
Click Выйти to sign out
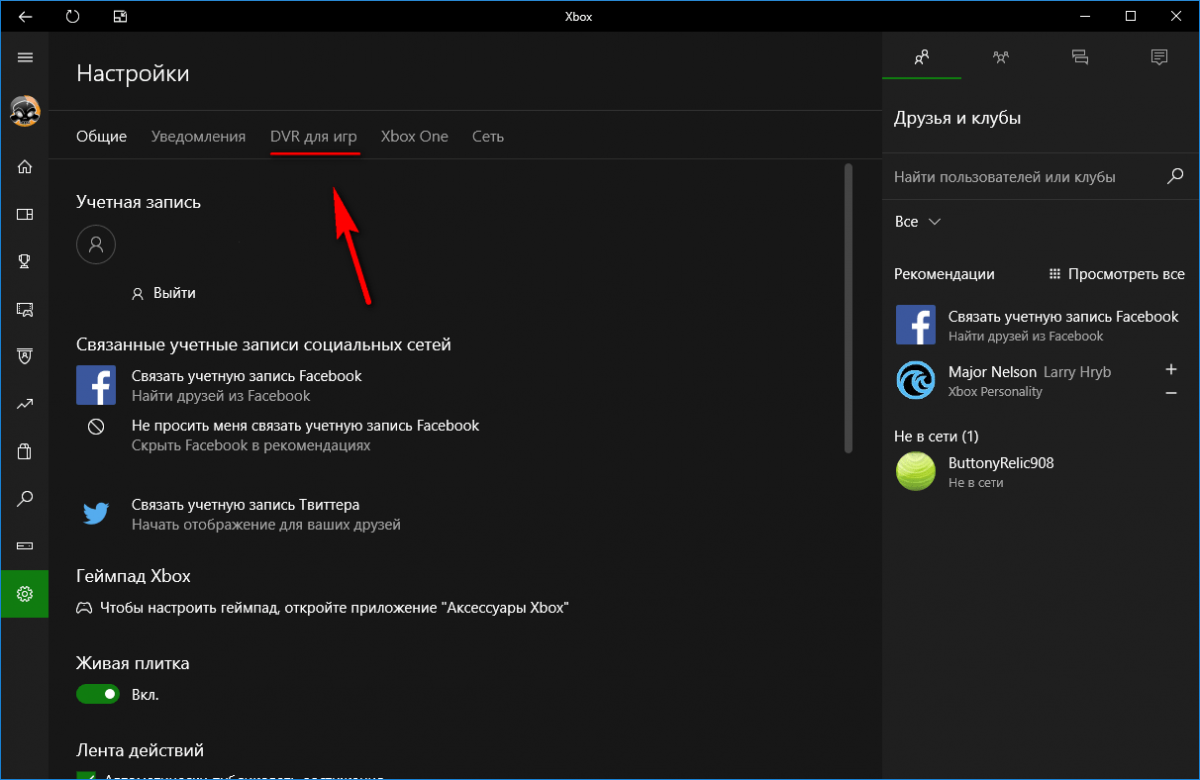[174, 293]
